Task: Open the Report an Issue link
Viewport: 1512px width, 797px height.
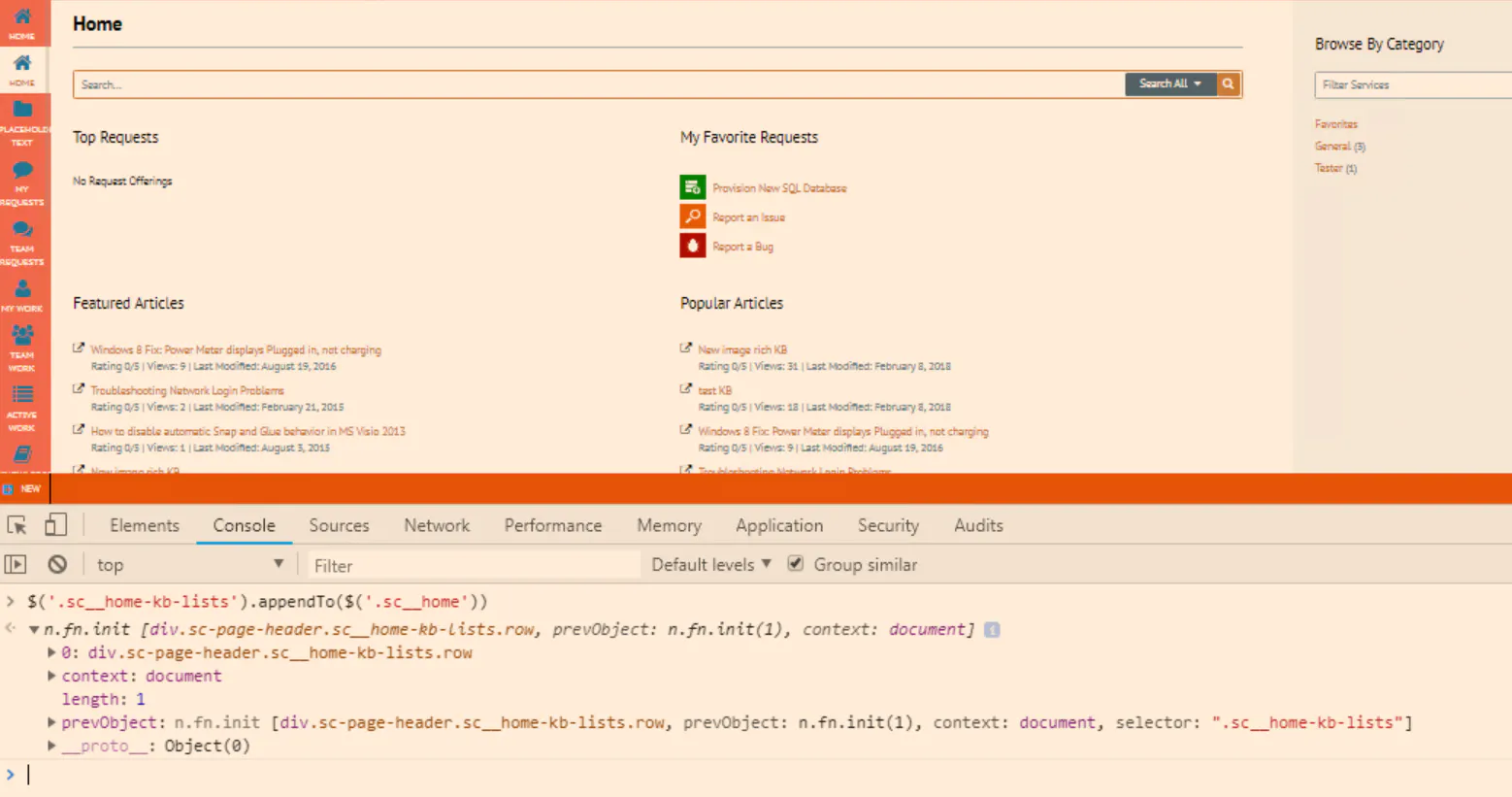Action: point(748,217)
